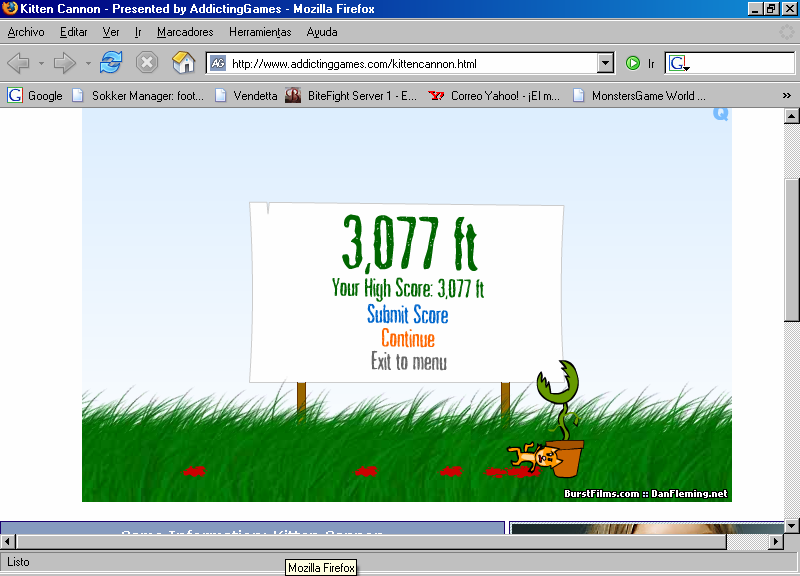Go to the Home page icon

(x=183, y=63)
